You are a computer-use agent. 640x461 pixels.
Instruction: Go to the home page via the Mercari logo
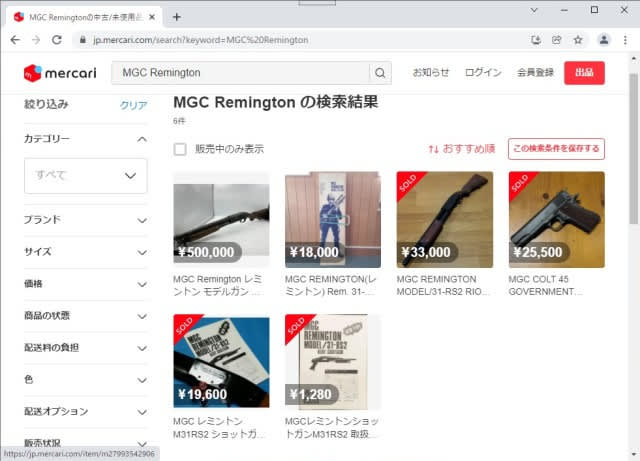click(x=60, y=73)
